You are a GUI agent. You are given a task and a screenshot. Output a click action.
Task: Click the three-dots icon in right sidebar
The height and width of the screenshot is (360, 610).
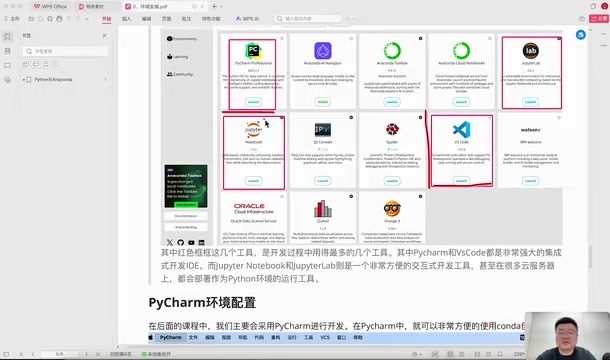(x=603, y=46)
